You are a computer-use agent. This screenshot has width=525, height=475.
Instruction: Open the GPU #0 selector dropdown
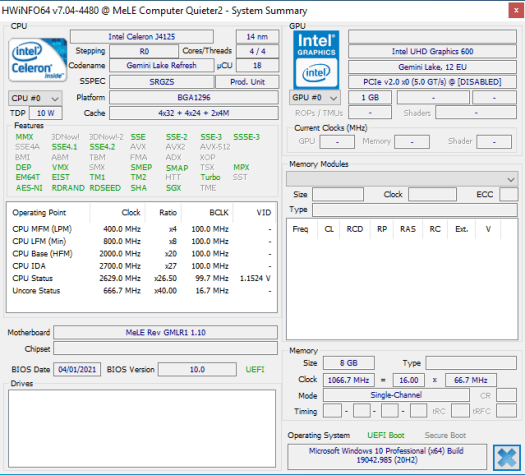click(x=315, y=97)
